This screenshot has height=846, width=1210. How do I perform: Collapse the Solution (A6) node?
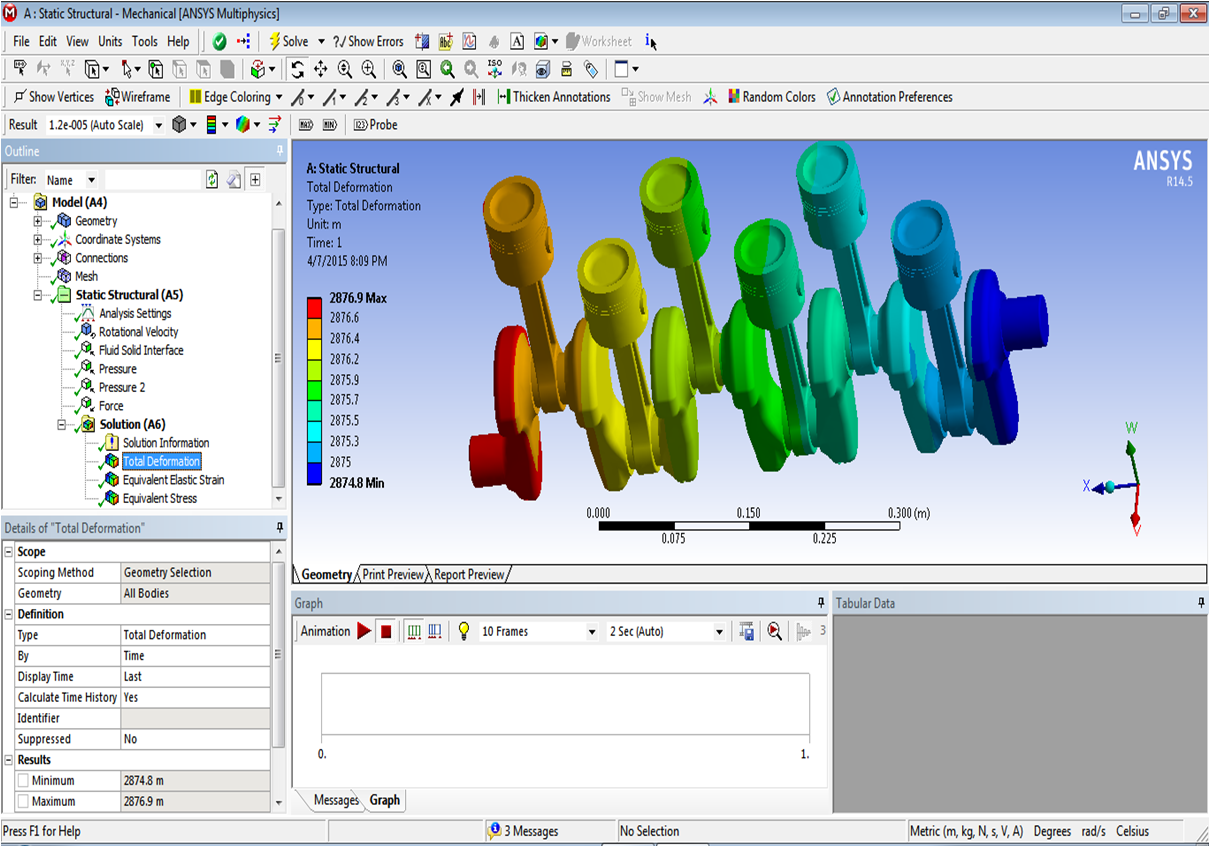point(62,425)
